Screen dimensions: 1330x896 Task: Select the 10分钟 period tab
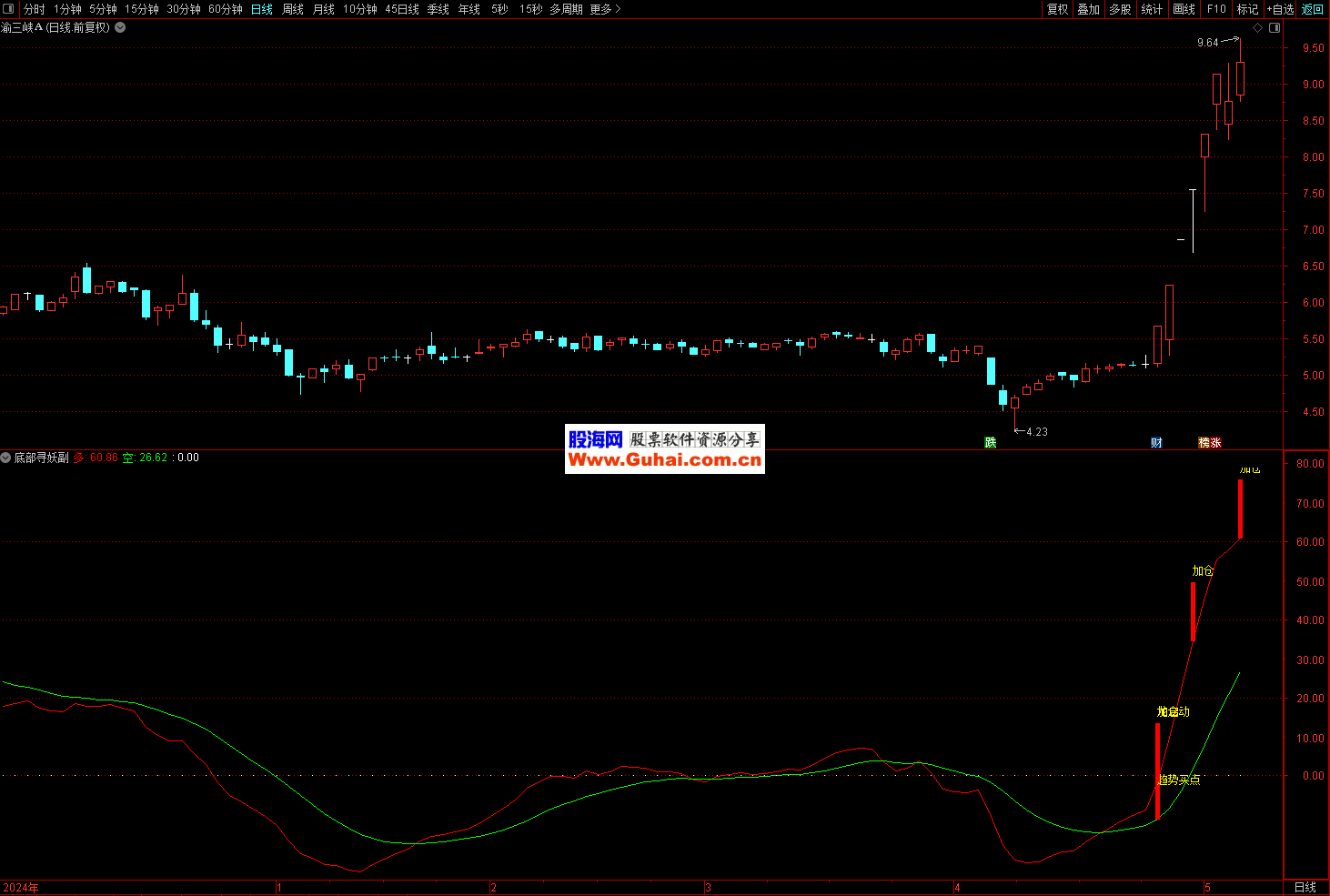(360, 9)
